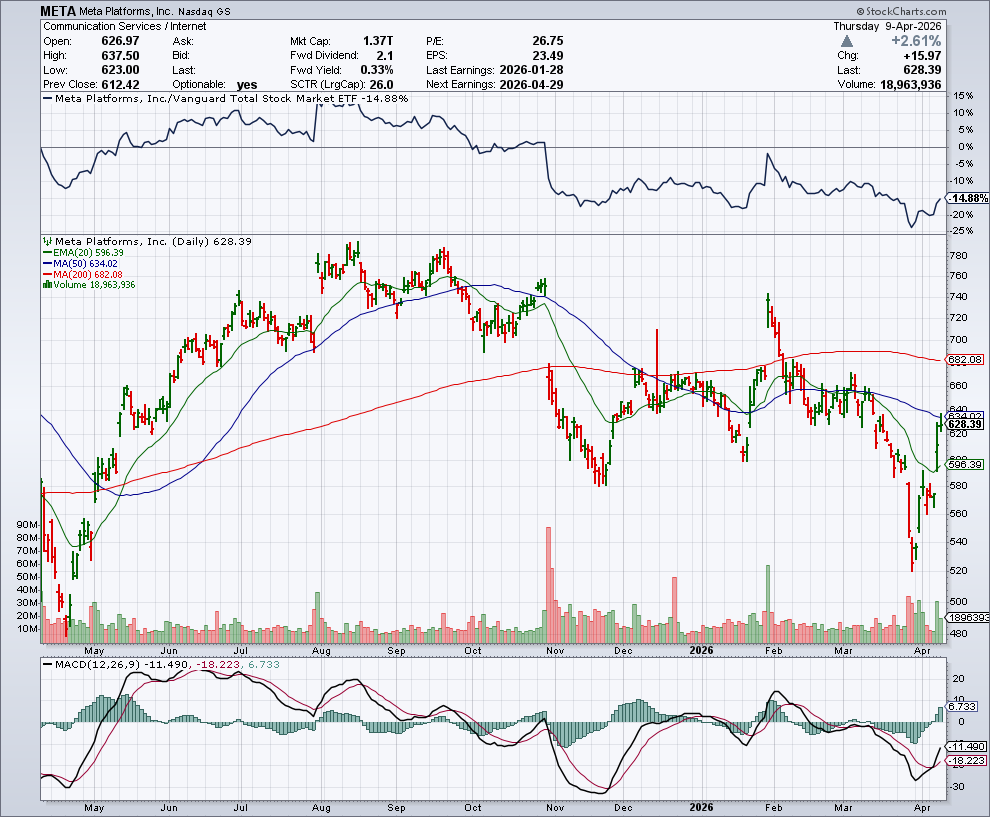The width and height of the screenshot is (990, 817).
Task: Click the green up-triangle change indicator
Action: coord(847,41)
